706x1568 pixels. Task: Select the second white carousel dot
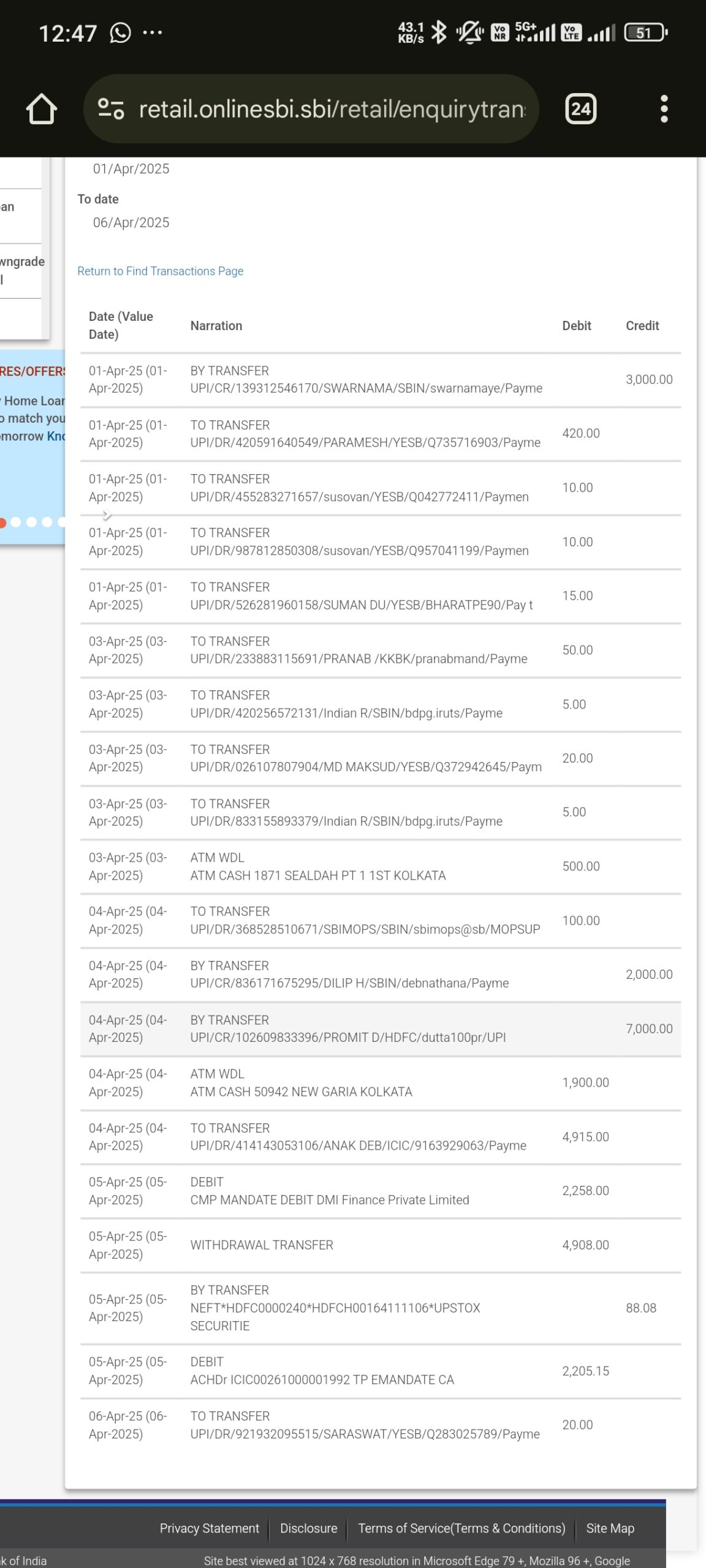[x=16, y=522]
